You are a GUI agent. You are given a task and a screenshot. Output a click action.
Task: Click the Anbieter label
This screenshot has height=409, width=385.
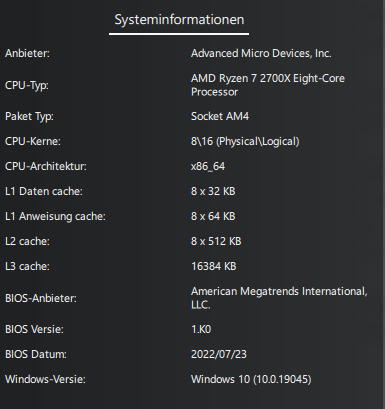[x=27, y=53]
